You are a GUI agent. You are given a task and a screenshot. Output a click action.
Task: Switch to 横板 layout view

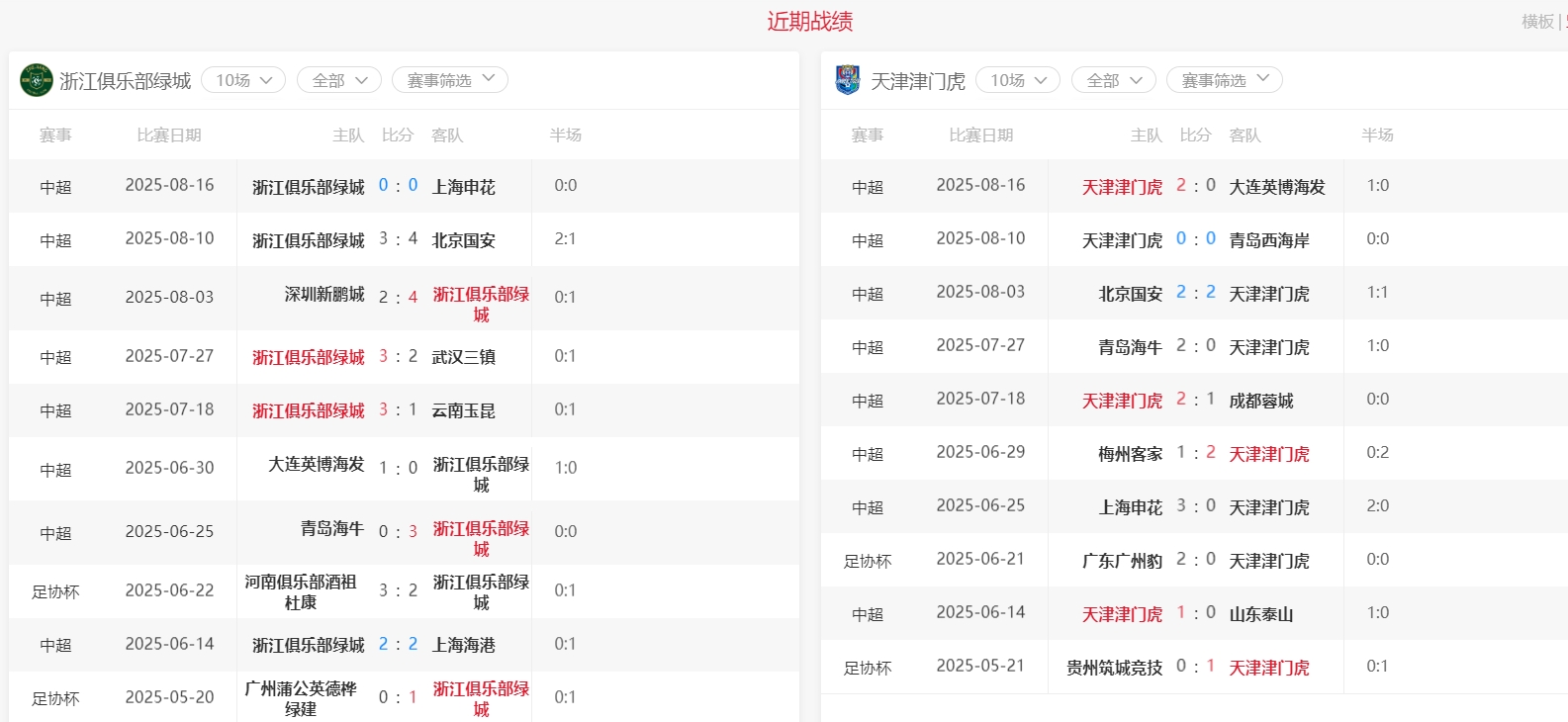[x=1537, y=22]
